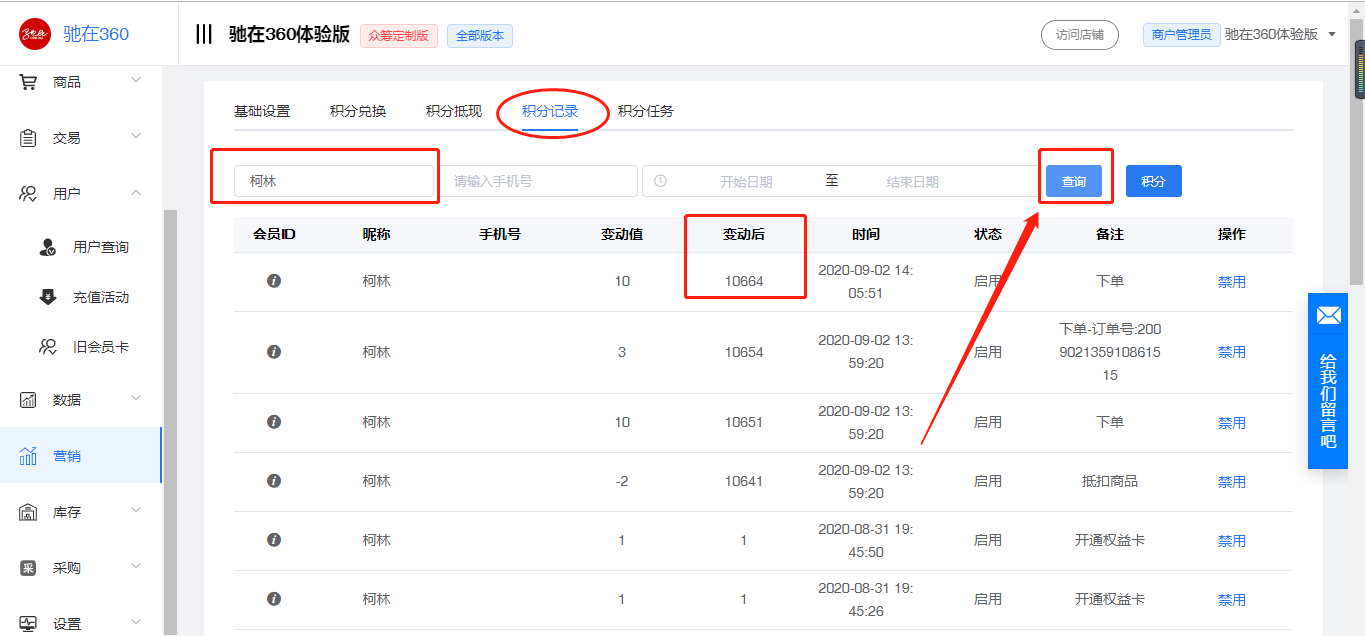Click the envelope icon on 给我们留言吧
The image size is (1365, 636).
pos(1328,316)
